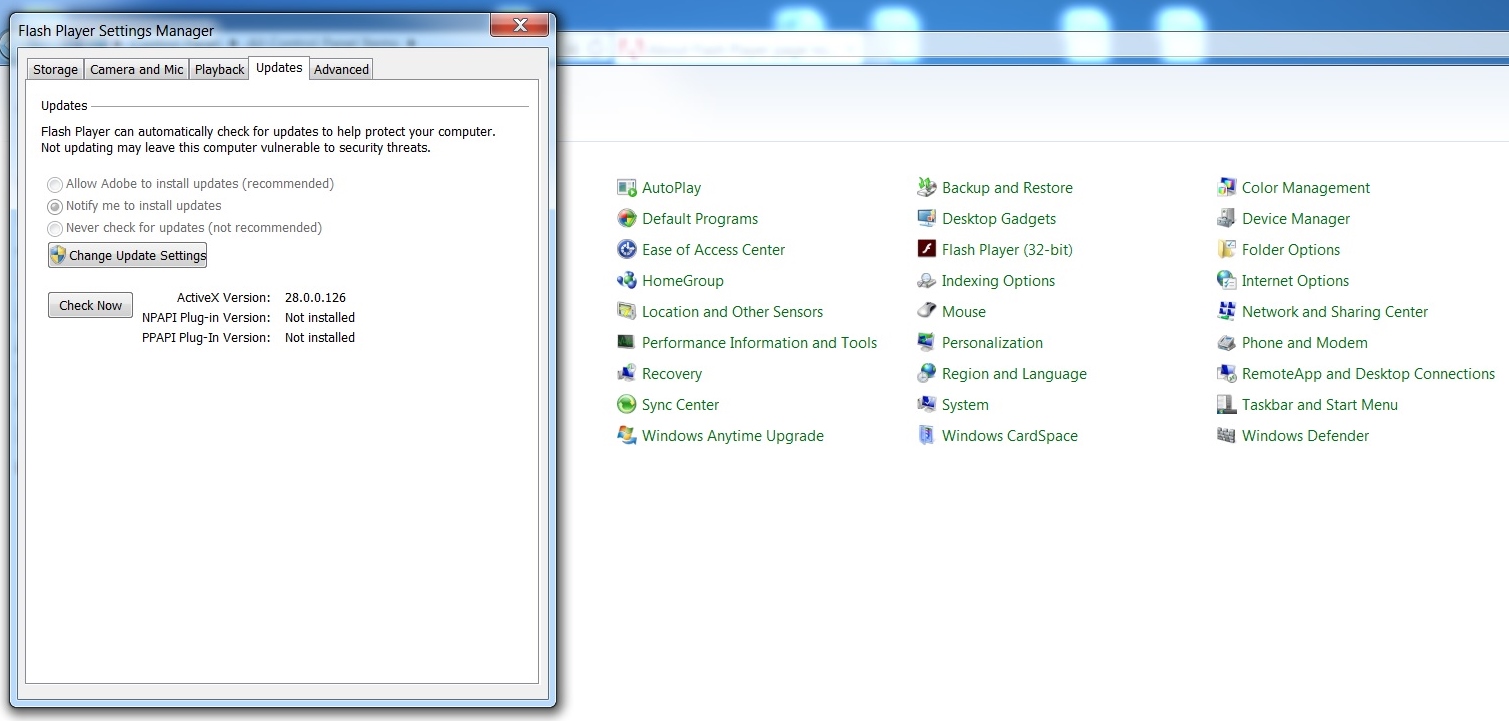Click the RemoteApp and Desktop Connections icon
The height and width of the screenshot is (721, 1509).
(x=1227, y=374)
